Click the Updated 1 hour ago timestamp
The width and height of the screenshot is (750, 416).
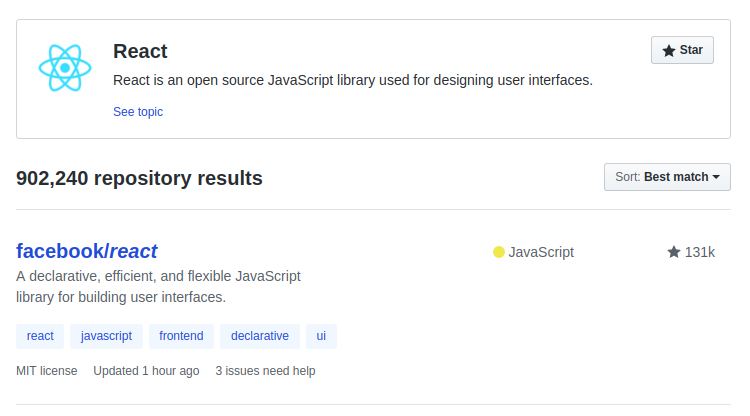coord(146,371)
